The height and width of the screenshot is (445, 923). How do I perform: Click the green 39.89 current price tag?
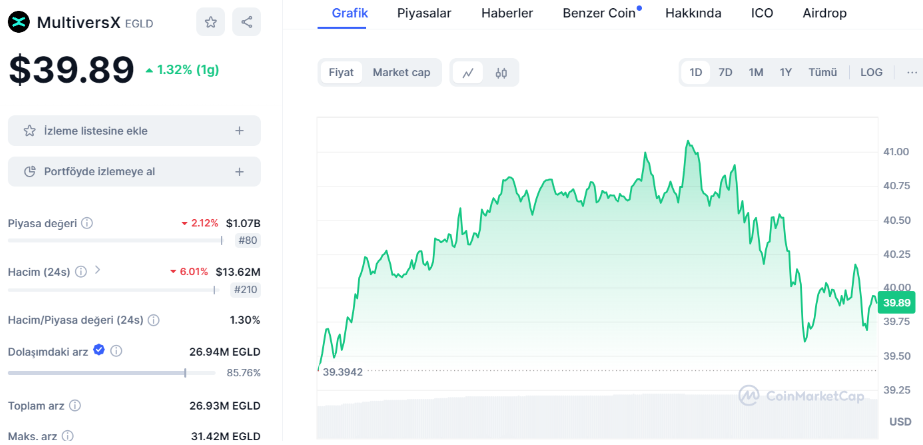[x=897, y=303]
